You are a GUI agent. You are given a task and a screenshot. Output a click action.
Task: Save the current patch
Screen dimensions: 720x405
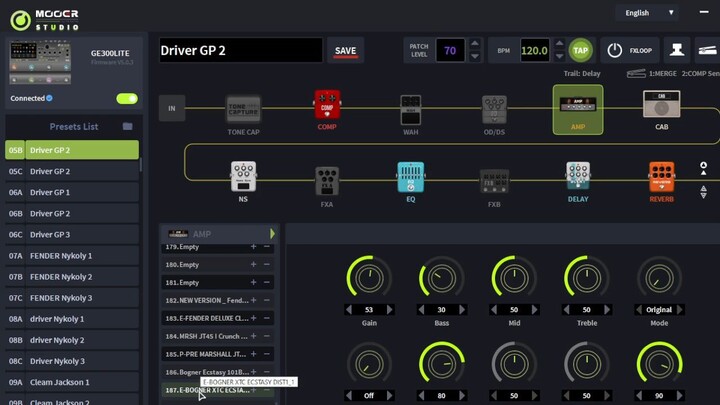(x=345, y=51)
